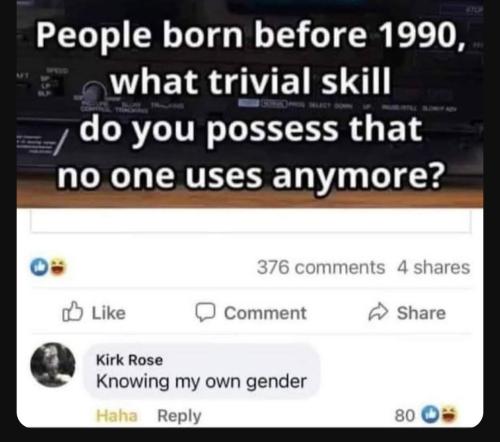Click the Comment text button

click(265, 313)
